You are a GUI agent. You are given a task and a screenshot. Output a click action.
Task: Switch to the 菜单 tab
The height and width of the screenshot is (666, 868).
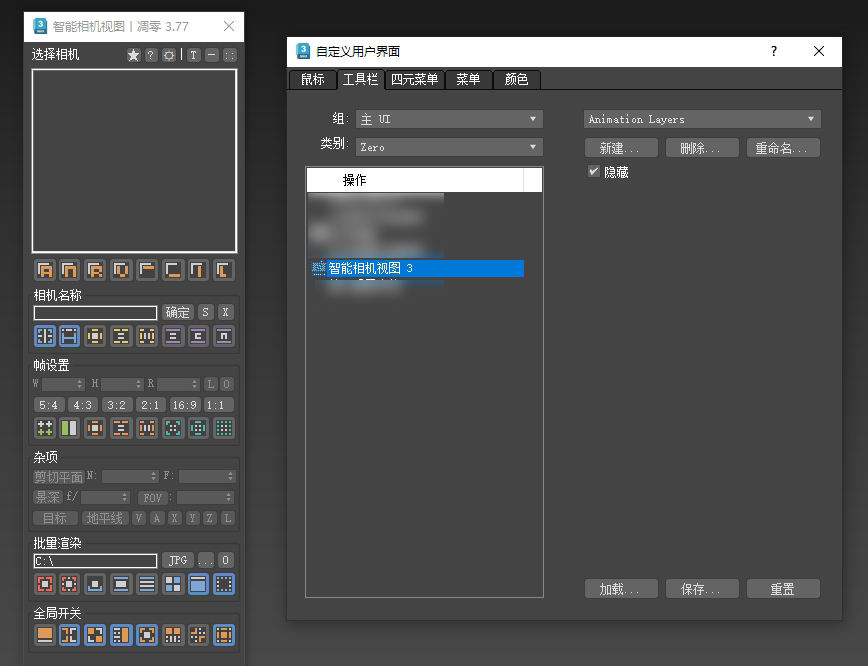[x=468, y=80]
